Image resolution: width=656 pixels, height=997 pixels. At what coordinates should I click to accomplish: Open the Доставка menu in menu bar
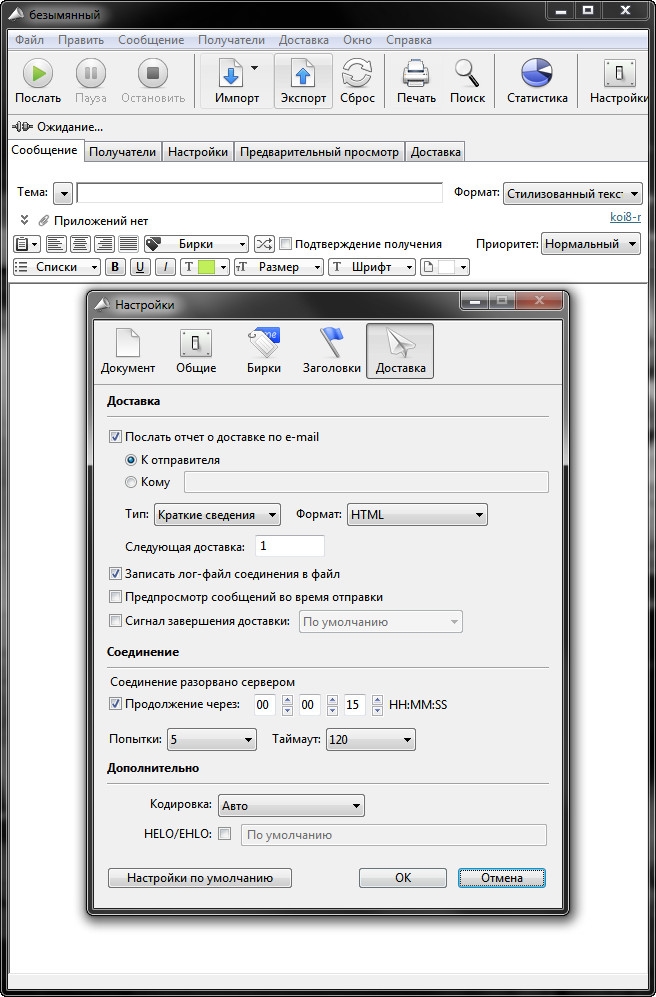click(304, 40)
